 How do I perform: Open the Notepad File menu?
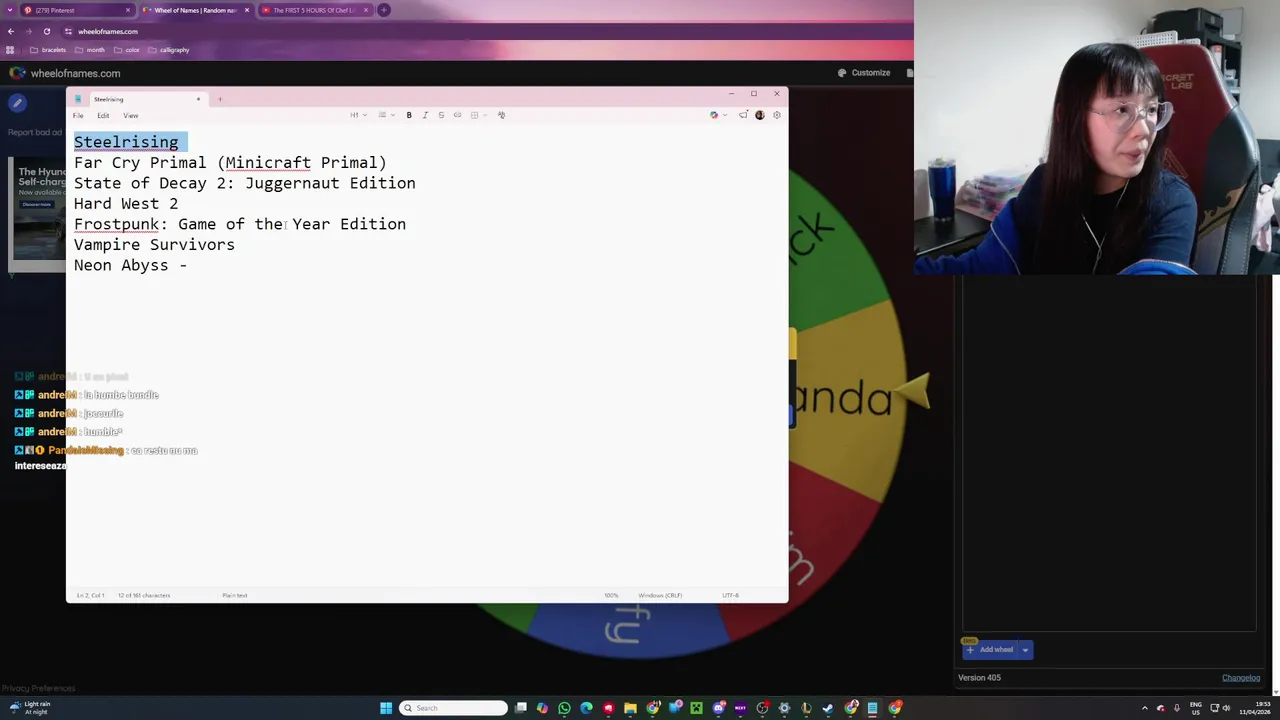coord(78,115)
